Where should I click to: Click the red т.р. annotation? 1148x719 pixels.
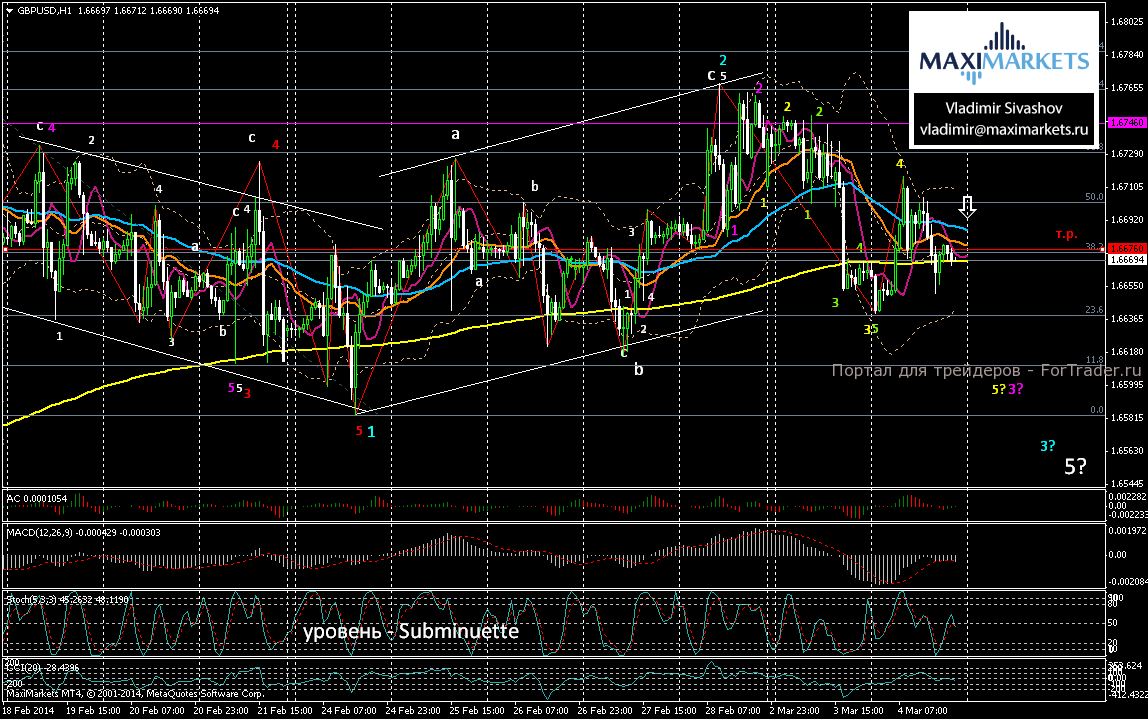point(1066,233)
